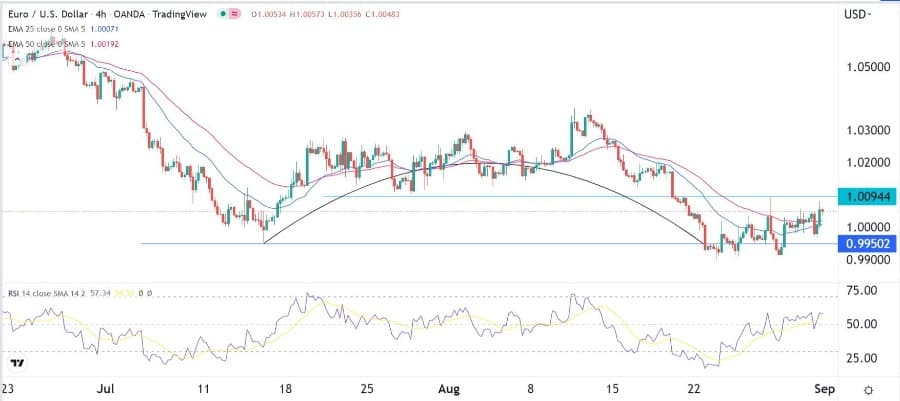900x401 pixels.
Task: Open chart settings via the gear icon
Action: point(869,390)
